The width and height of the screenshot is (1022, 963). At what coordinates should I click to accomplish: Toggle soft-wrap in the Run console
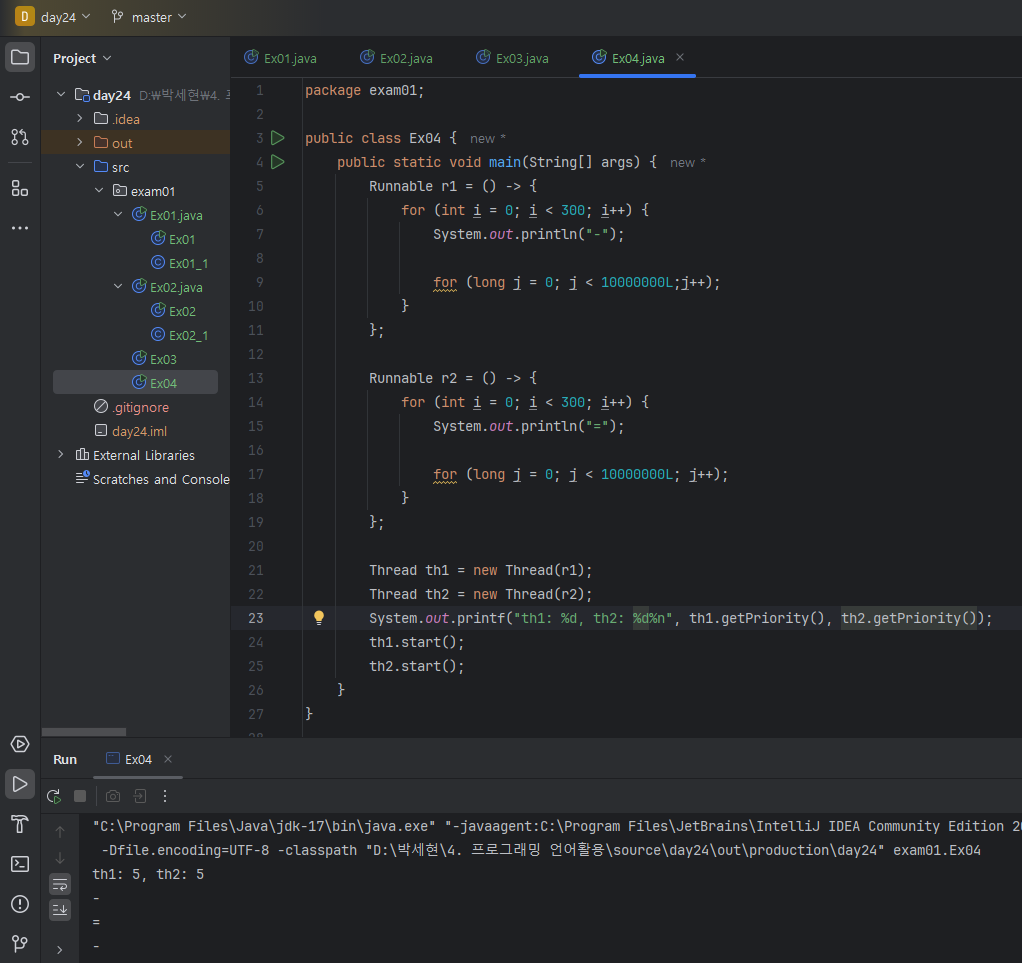point(61,884)
